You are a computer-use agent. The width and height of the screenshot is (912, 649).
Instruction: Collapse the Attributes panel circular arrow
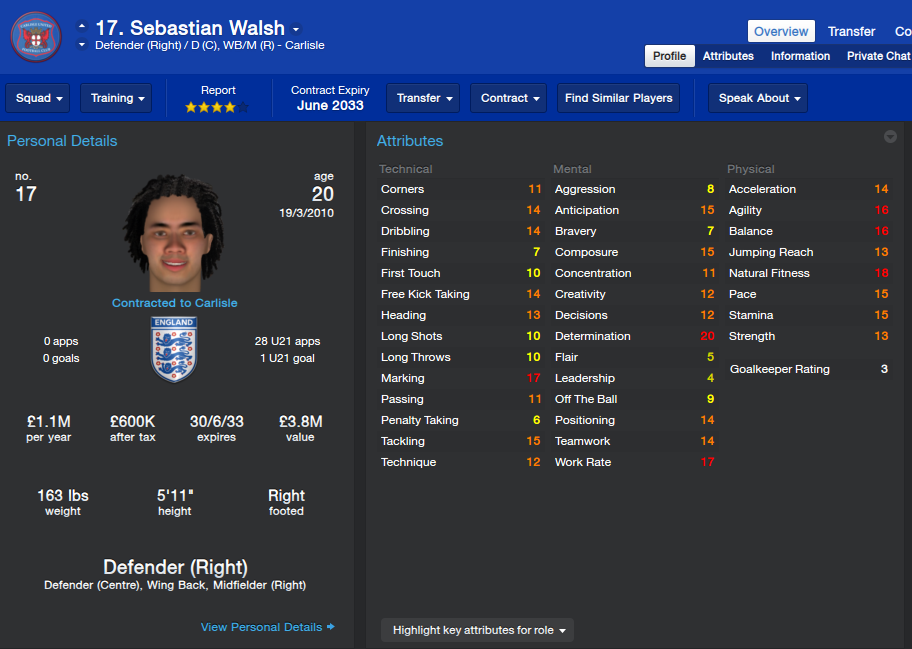pos(890,137)
